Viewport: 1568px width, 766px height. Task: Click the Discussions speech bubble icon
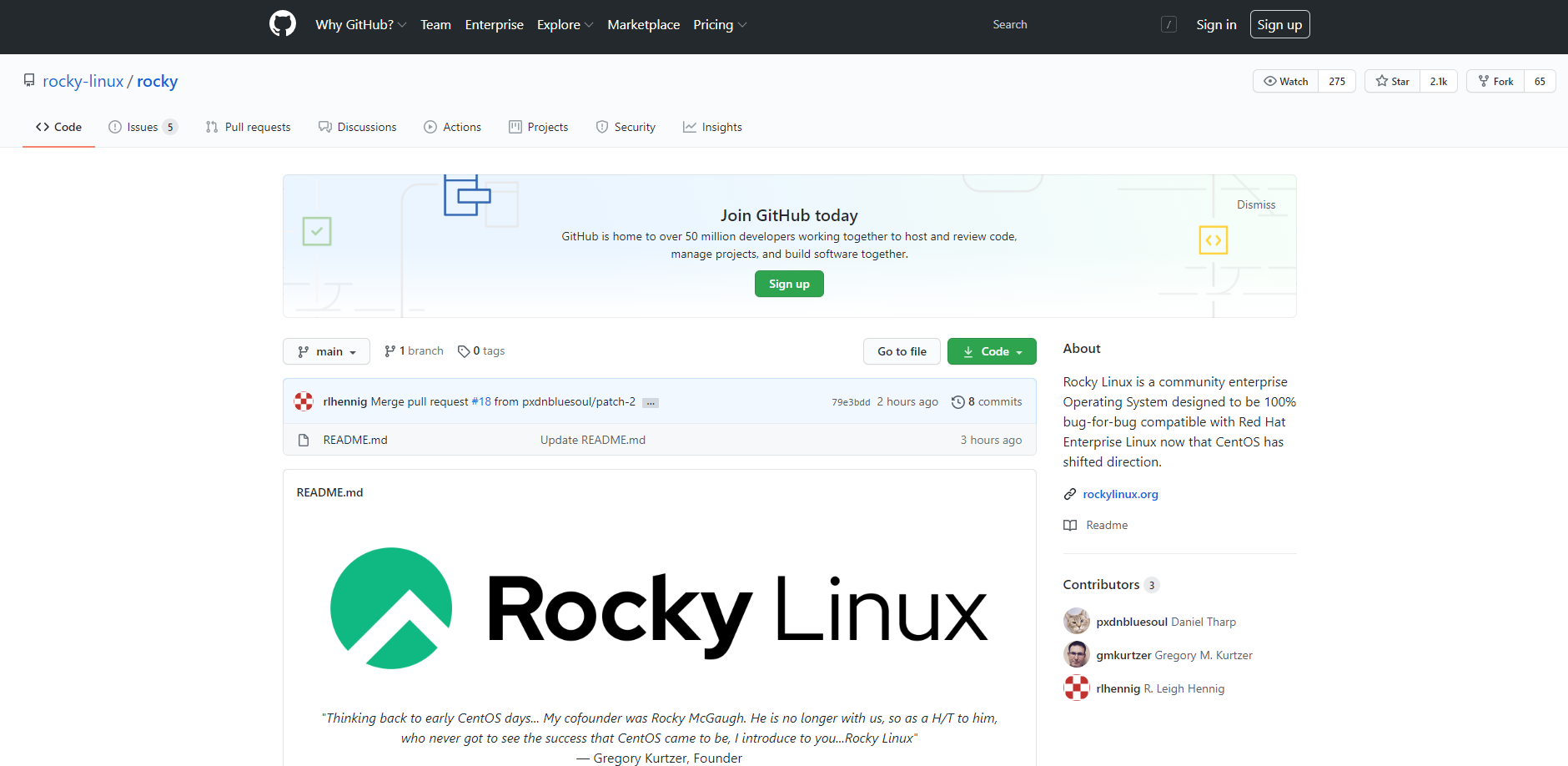point(325,126)
